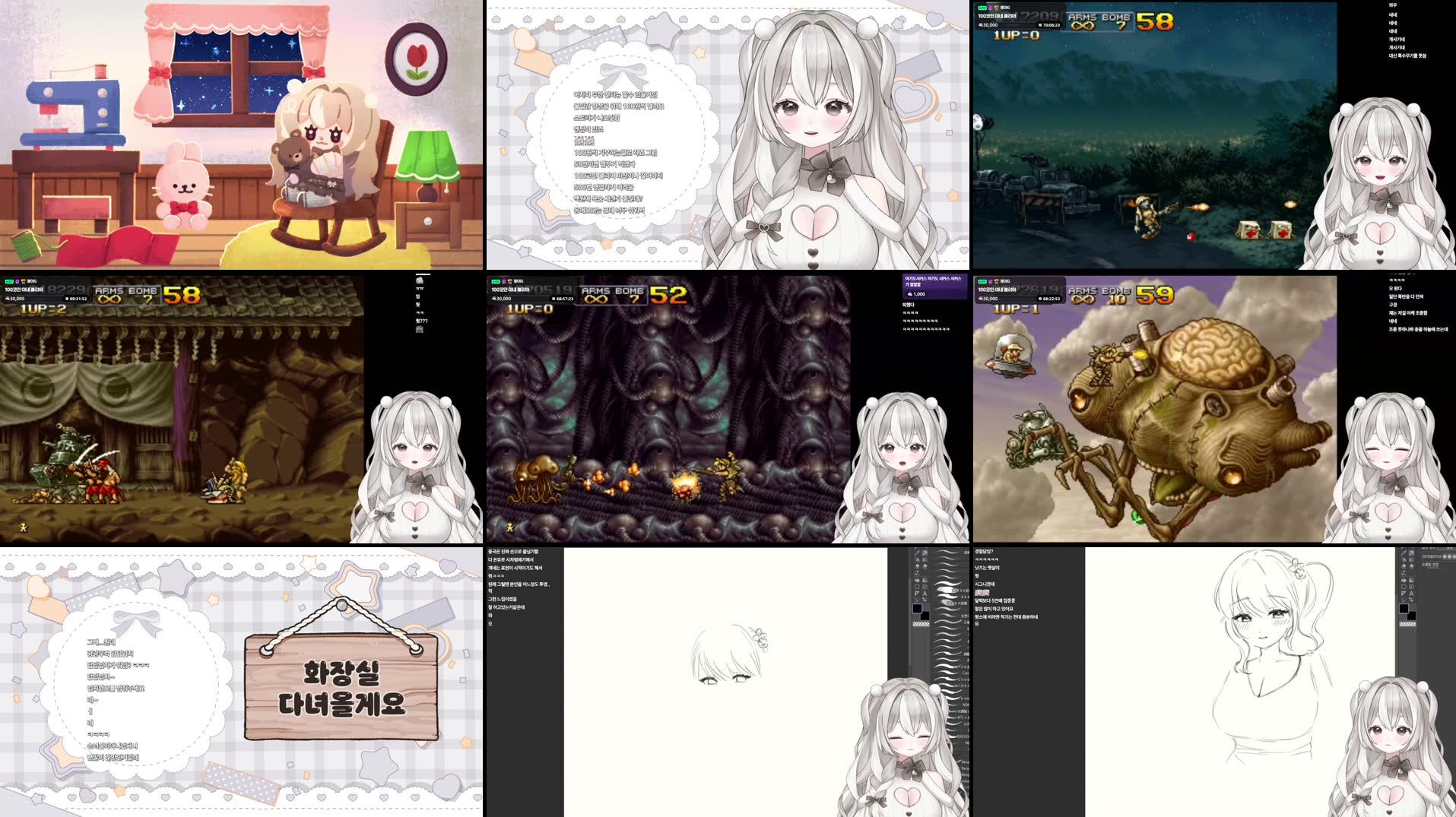
Task: Open the night landscape game frame with medkits
Action: tap(1214, 135)
